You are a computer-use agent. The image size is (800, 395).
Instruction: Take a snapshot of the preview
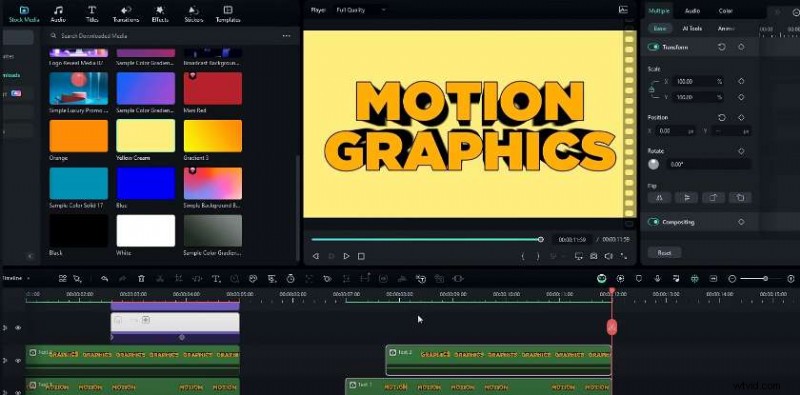(593, 256)
